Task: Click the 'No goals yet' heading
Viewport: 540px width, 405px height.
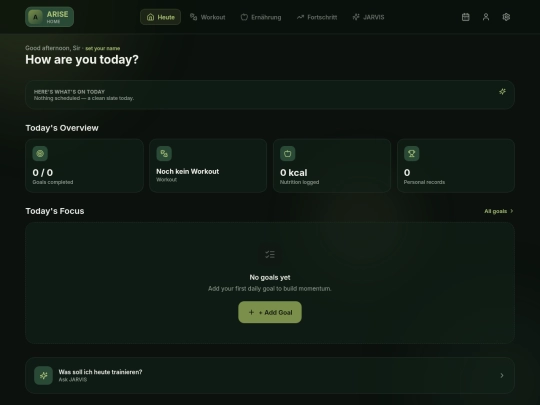Action: tap(270, 277)
